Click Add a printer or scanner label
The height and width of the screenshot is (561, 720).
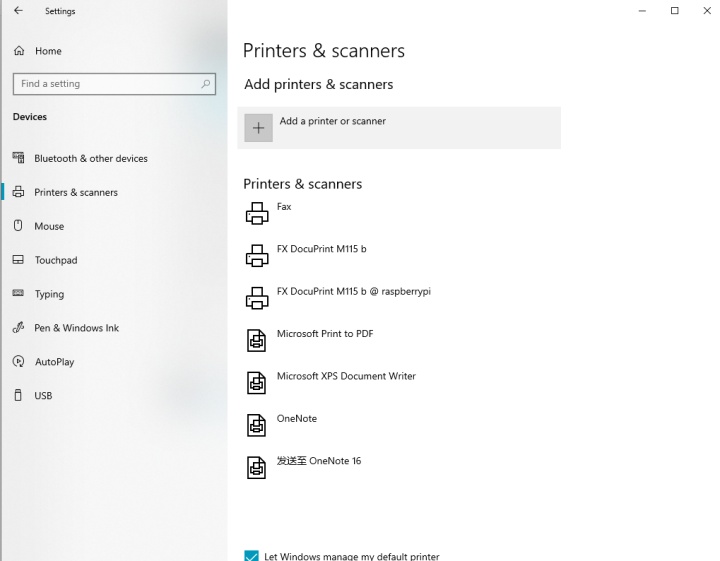tap(332, 121)
